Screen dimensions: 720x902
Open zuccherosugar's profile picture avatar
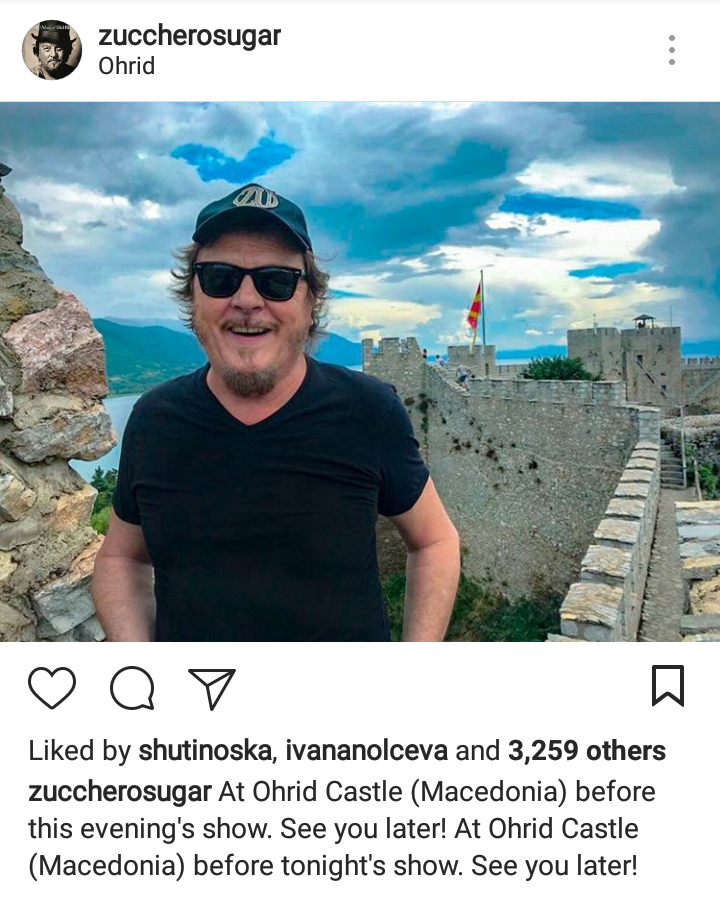52,50
